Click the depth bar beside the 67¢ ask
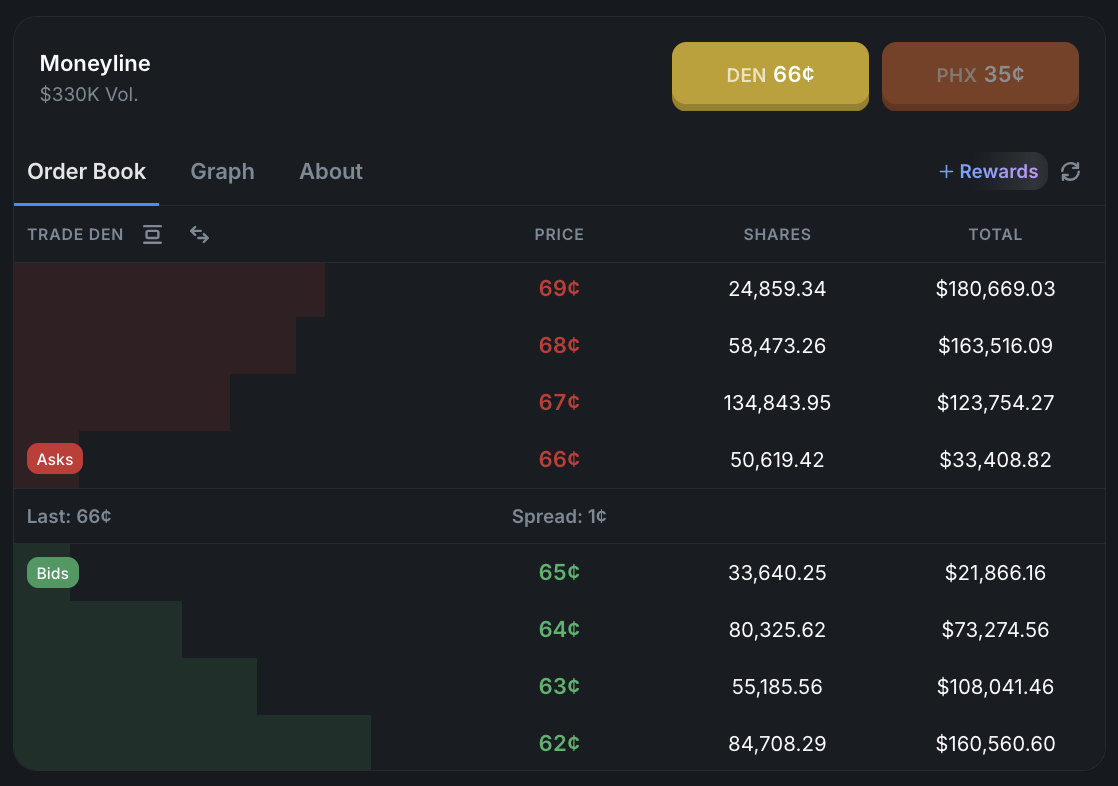Screen dimensions: 1118x786 coord(120,403)
